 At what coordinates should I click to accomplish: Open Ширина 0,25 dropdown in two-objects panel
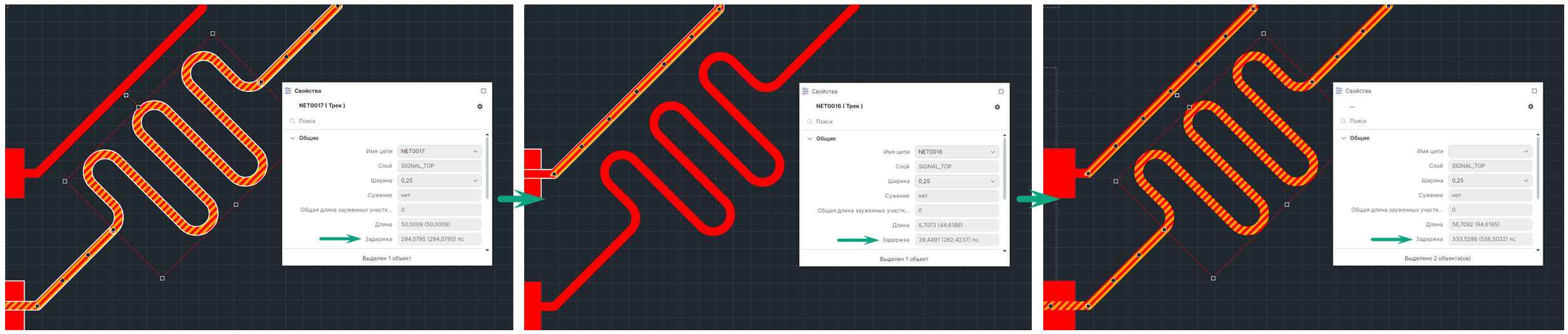point(1490,180)
